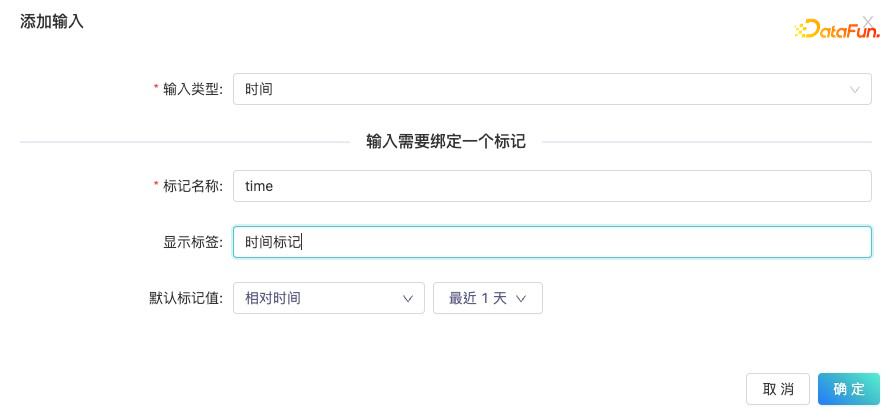Click the 输入类型 label text
Screen dimensions: 890x412
click(x=193, y=89)
